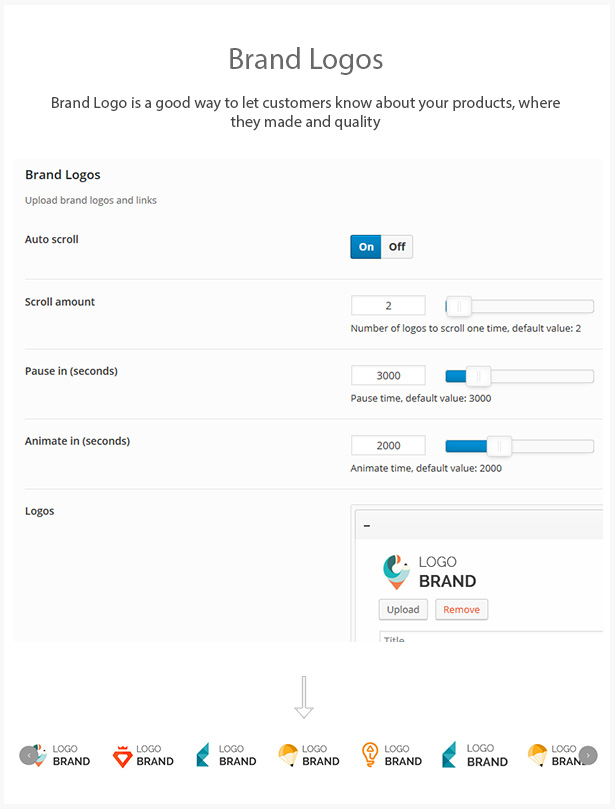Click the Scroll amount slider handle

pyautogui.click(x=458, y=306)
